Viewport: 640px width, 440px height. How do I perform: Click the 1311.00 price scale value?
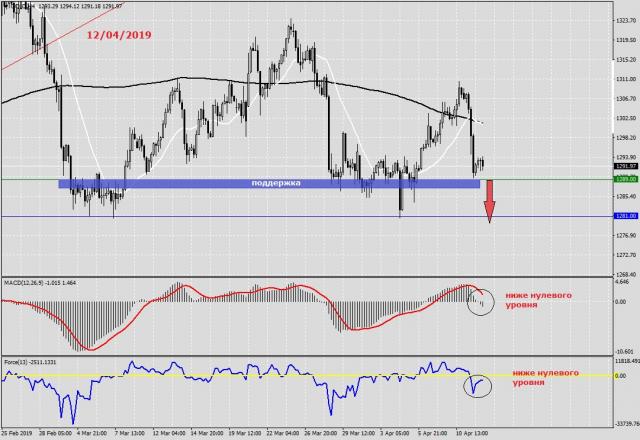(x=624, y=78)
